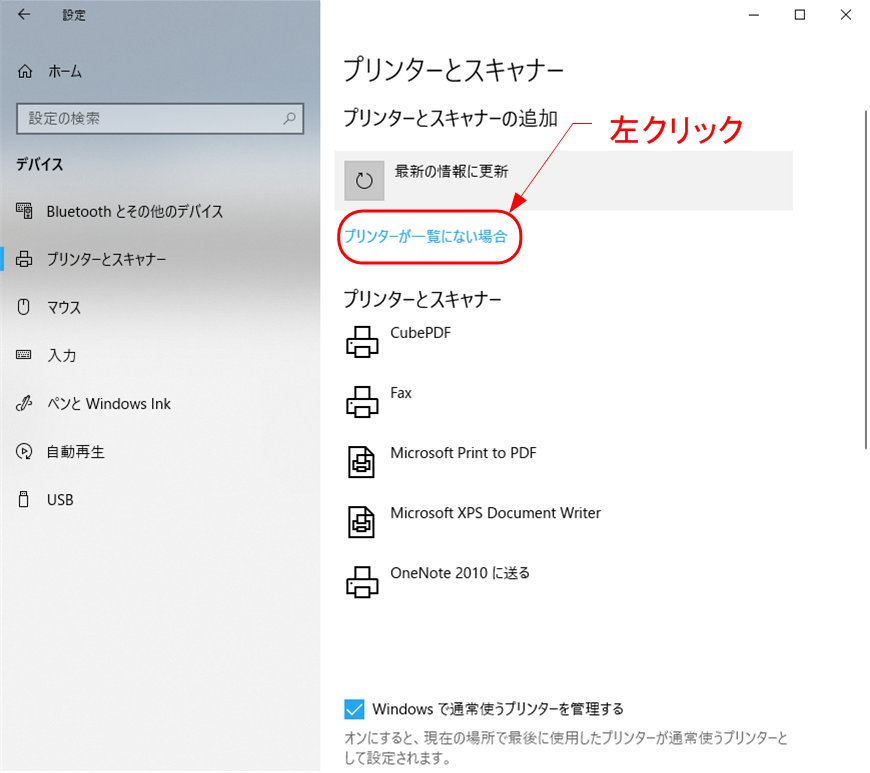
Task: Open 入力 settings
Action: [62, 355]
